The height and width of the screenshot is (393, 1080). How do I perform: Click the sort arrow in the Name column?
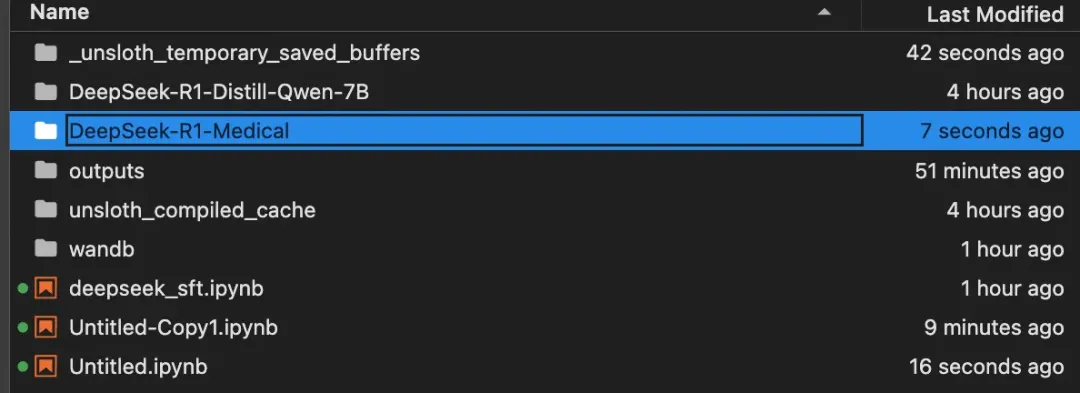(x=824, y=12)
